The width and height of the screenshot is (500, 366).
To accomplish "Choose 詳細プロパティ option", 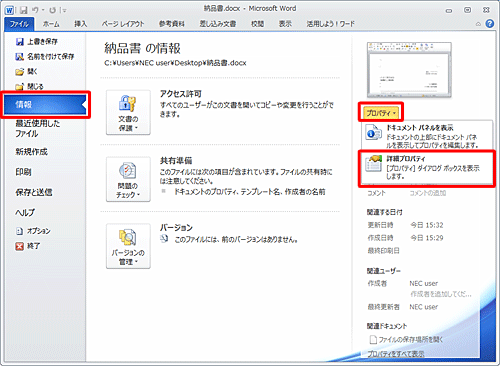I will coord(427,168).
